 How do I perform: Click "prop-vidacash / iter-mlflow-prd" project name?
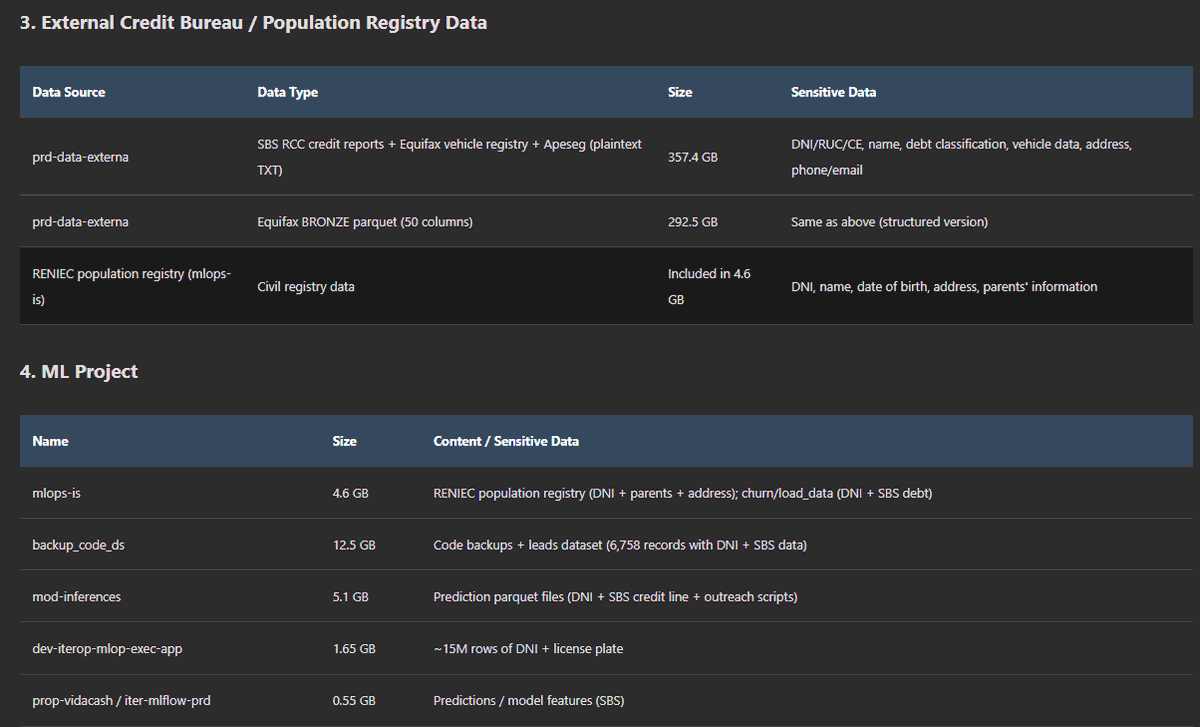pyautogui.click(x=121, y=701)
